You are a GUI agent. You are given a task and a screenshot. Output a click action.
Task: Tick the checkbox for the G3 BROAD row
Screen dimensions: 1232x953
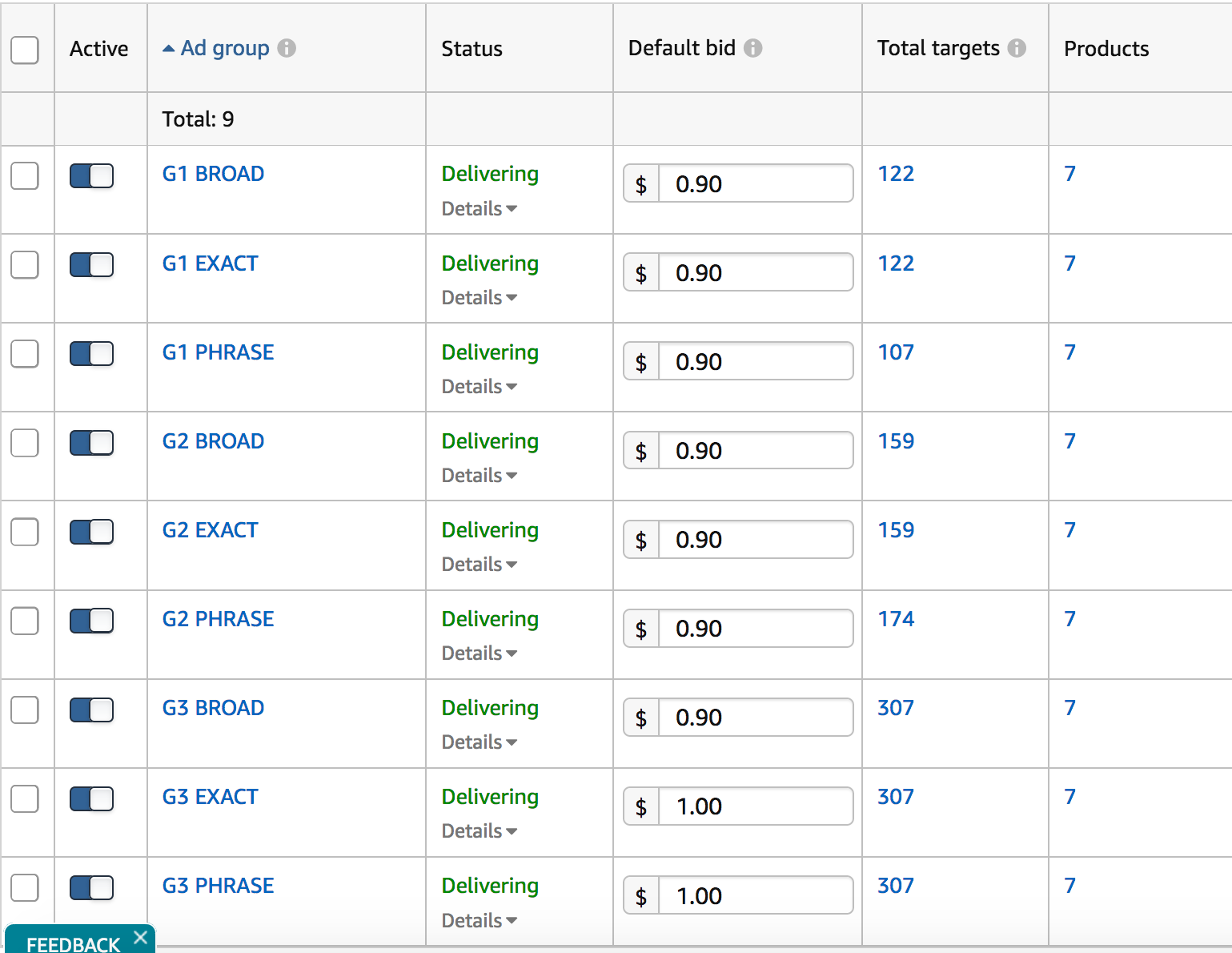(25, 709)
